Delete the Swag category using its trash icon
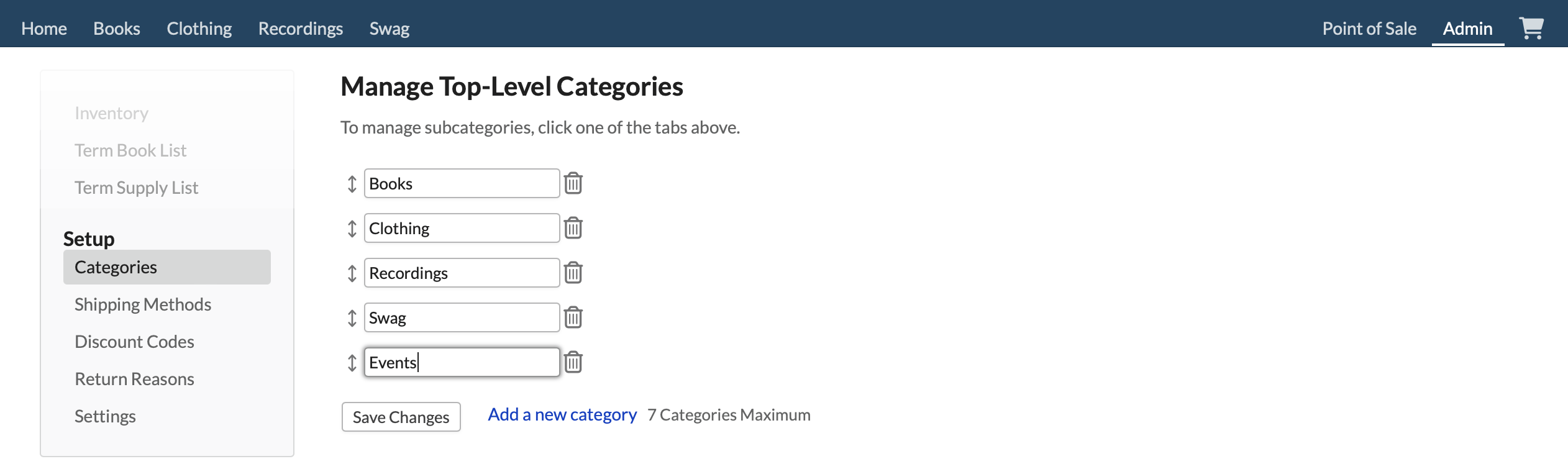1568x469 pixels. pyautogui.click(x=573, y=317)
